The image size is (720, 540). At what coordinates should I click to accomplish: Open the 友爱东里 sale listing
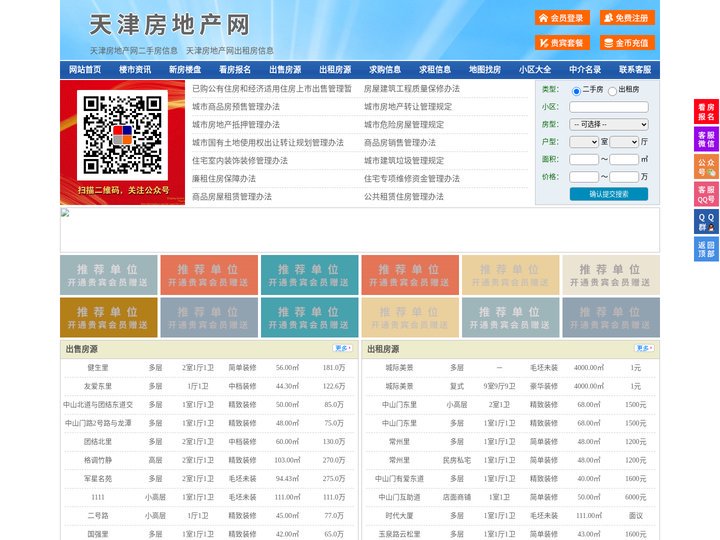click(x=98, y=386)
